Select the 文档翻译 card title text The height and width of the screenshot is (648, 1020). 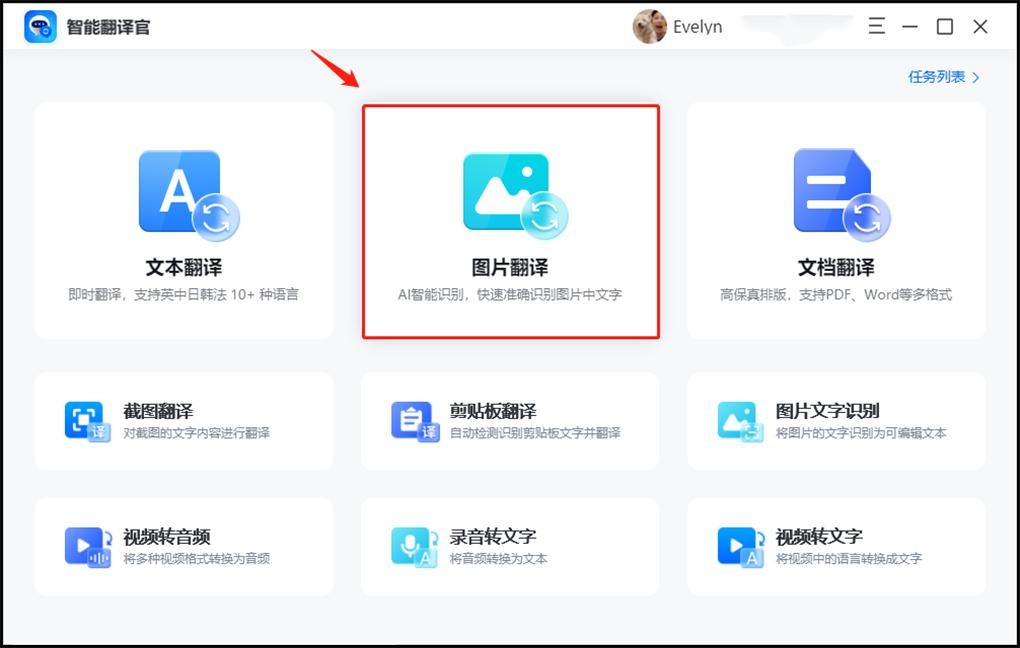836,268
